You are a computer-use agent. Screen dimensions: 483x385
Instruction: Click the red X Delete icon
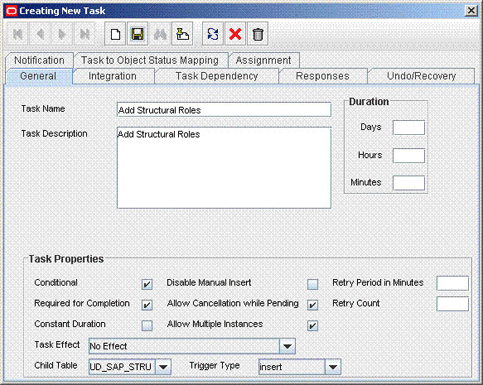point(235,34)
